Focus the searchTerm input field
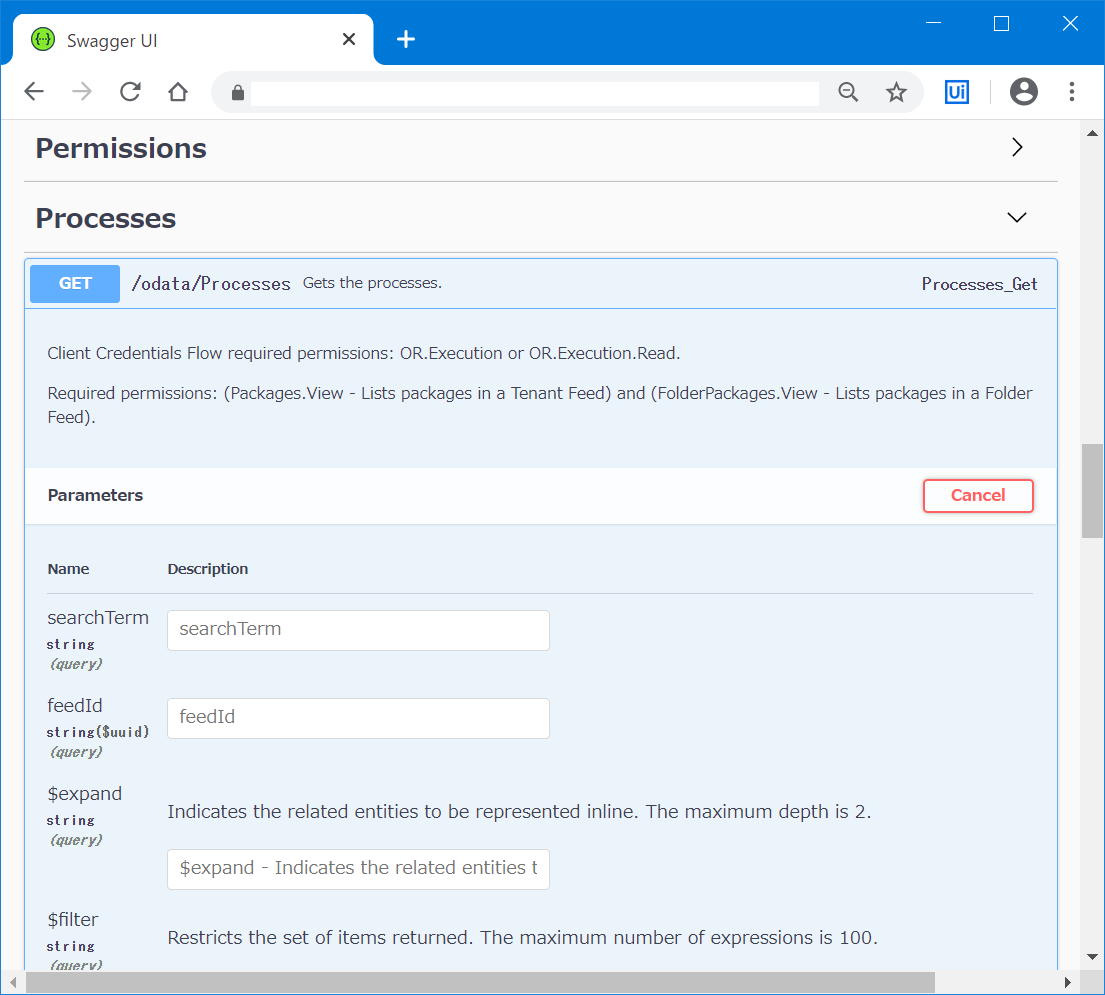Image resolution: width=1105 pixels, height=995 pixels. point(358,630)
